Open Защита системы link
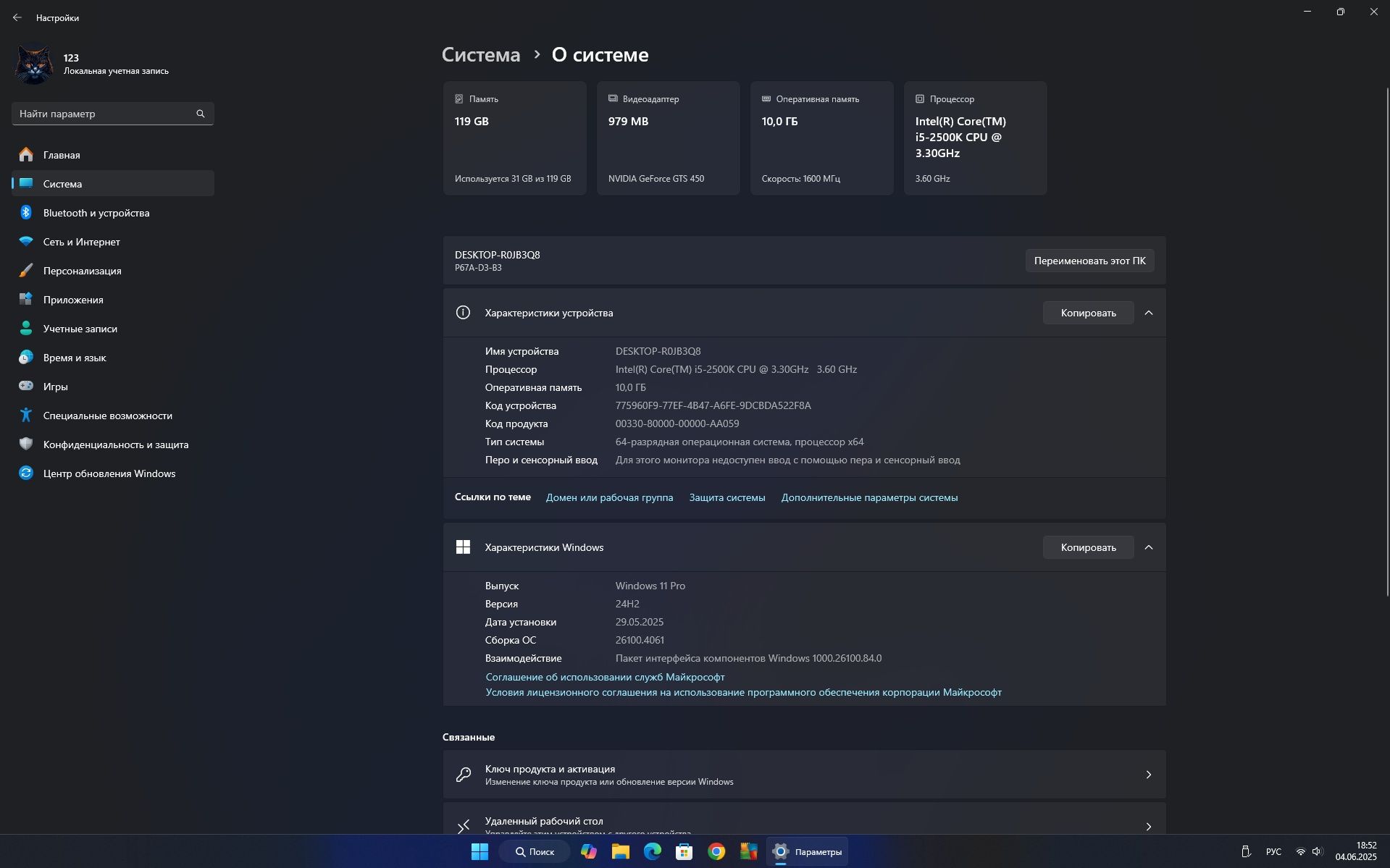The height and width of the screenshot is (868, 1390). (727, 497)
